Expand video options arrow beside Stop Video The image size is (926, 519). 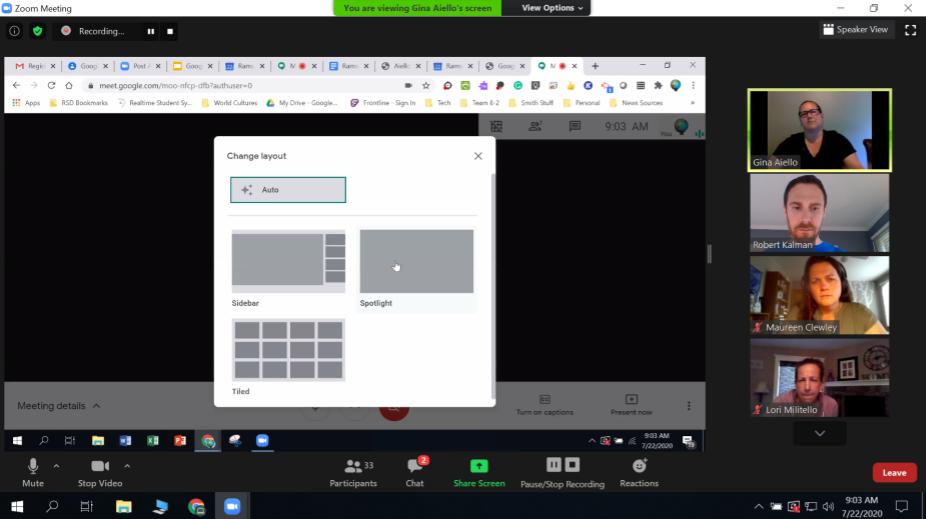point(127,466)
